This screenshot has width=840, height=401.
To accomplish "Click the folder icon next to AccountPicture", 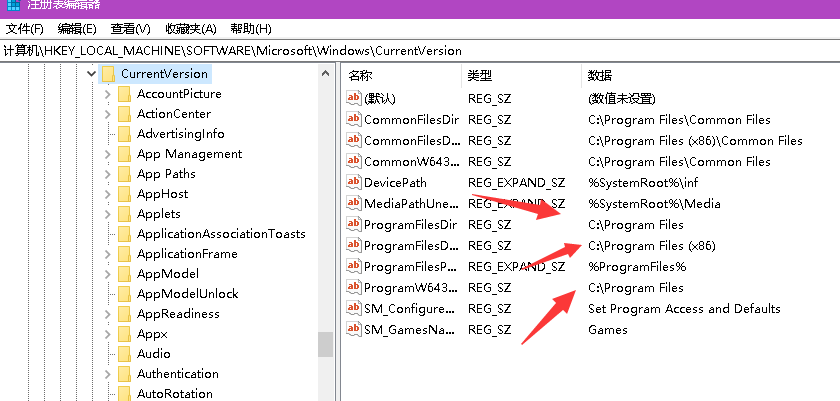I will tap(124, 94).
